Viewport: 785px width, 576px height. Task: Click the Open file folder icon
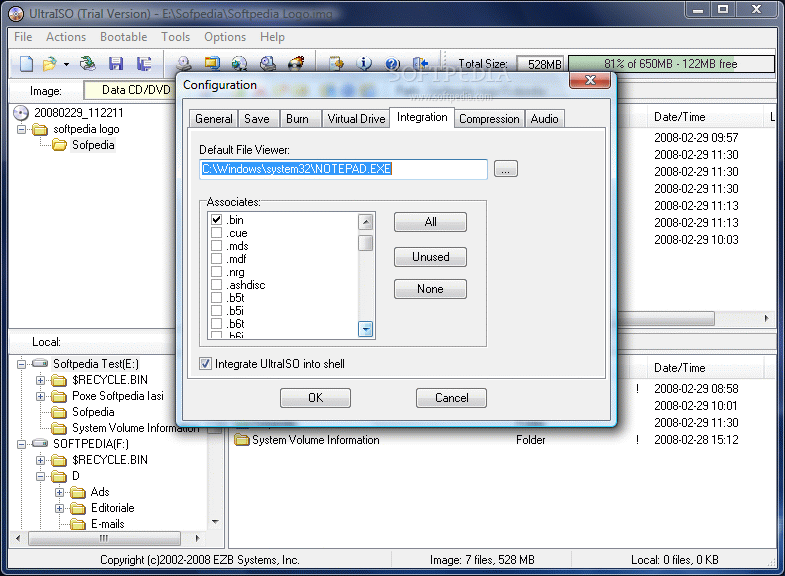[49, 64]
